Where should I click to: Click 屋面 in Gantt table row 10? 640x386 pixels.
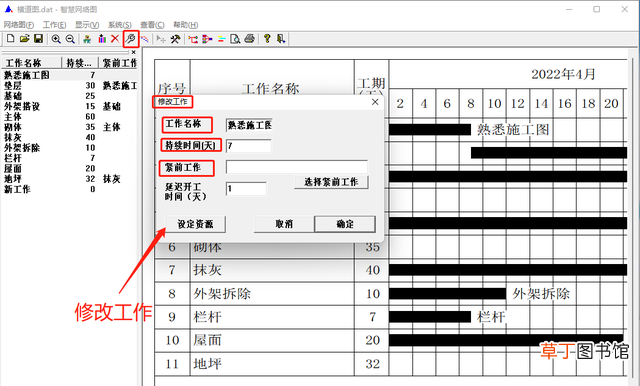pyautogui.click(x=207, y=340)
